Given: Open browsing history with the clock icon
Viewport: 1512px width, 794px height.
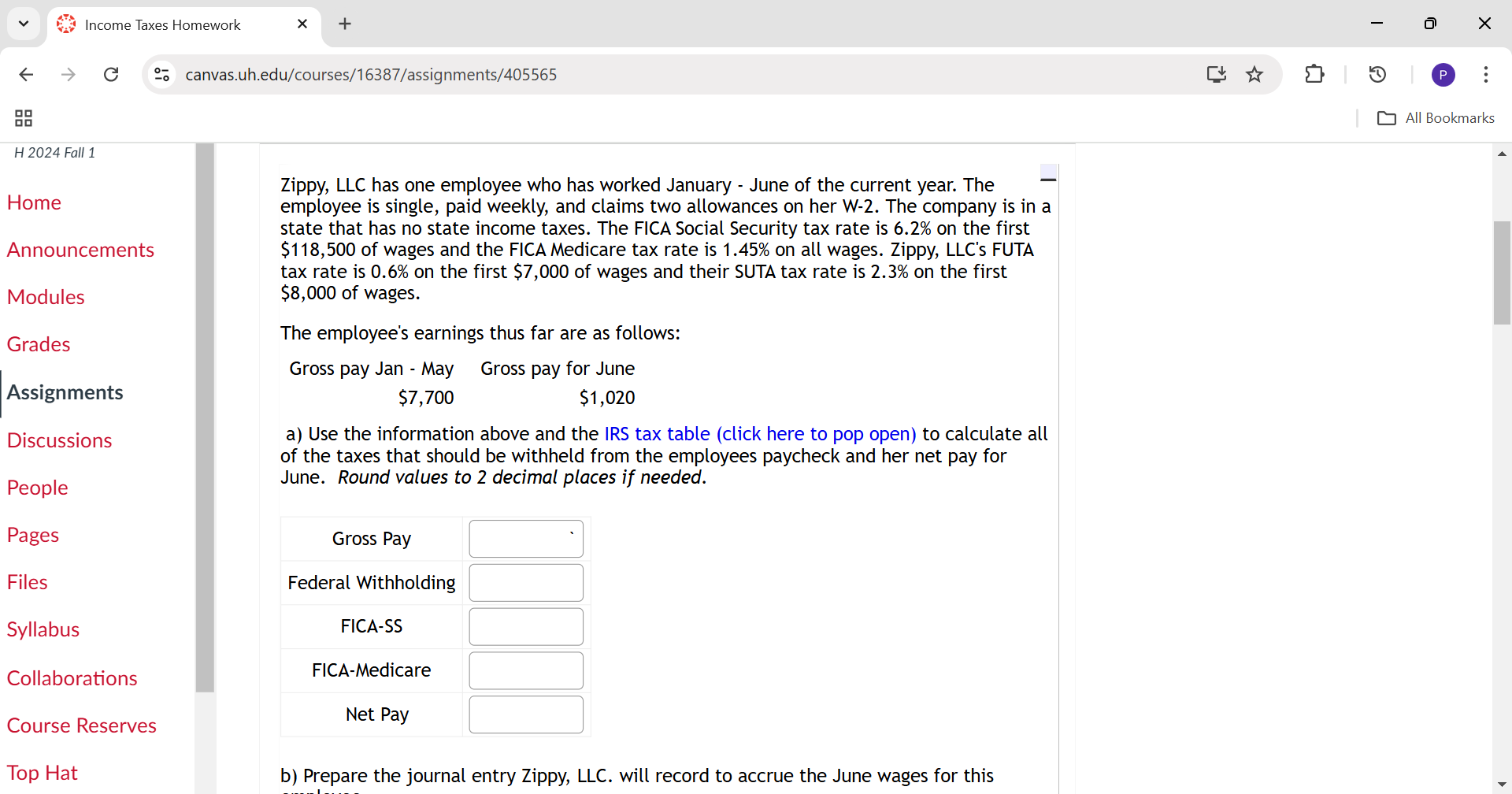Looking at the screenshot, I should click(x=1377, y=74).
